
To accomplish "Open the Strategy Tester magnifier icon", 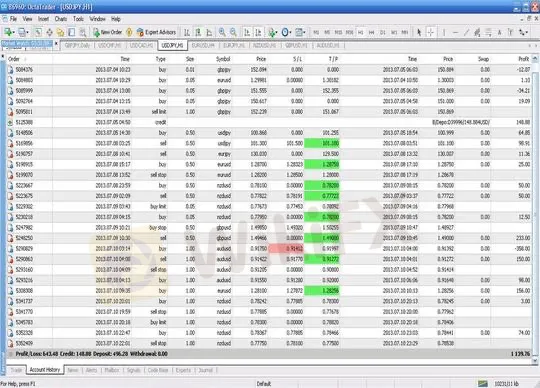I will [83, 32].
